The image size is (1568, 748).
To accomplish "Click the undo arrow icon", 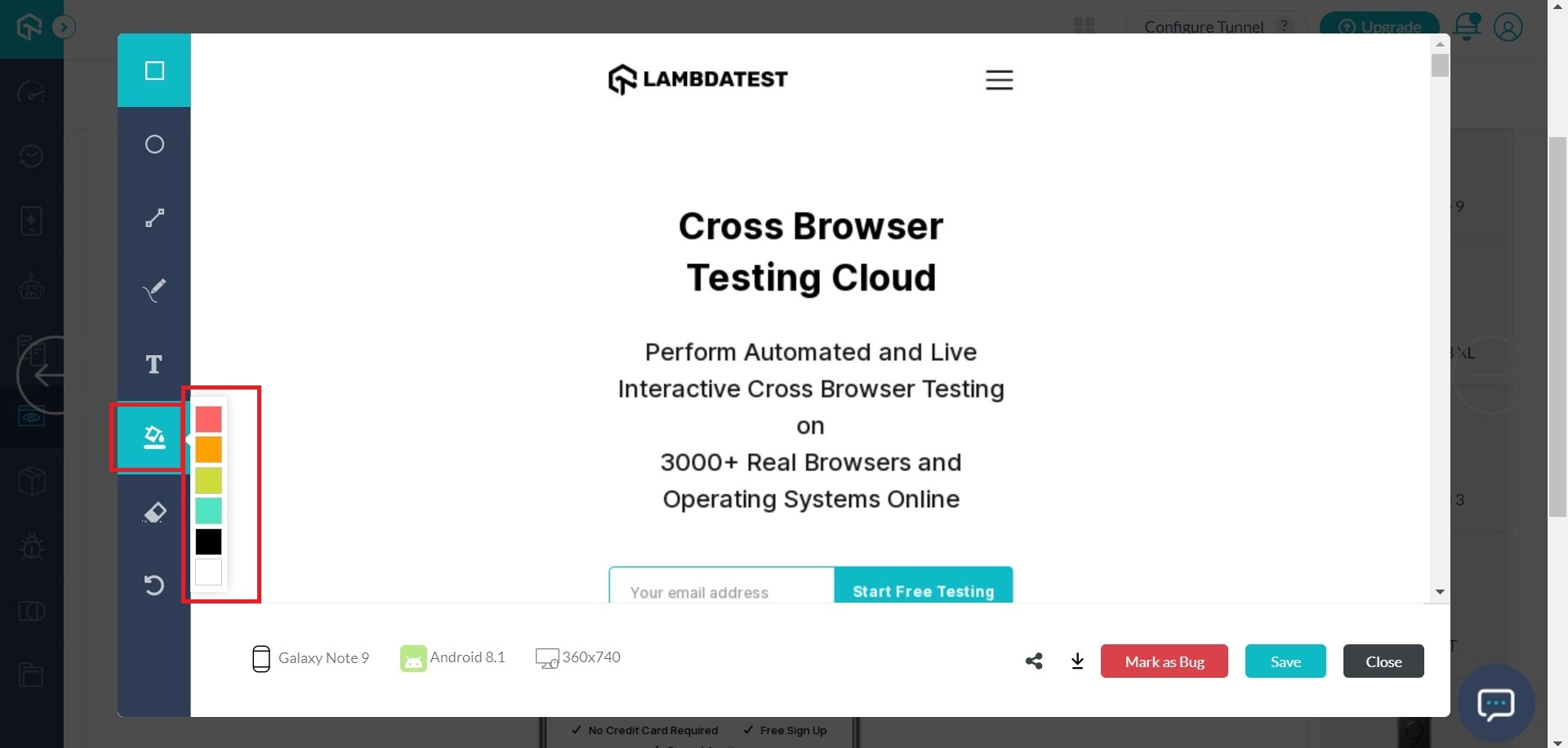I will (154, 585).
